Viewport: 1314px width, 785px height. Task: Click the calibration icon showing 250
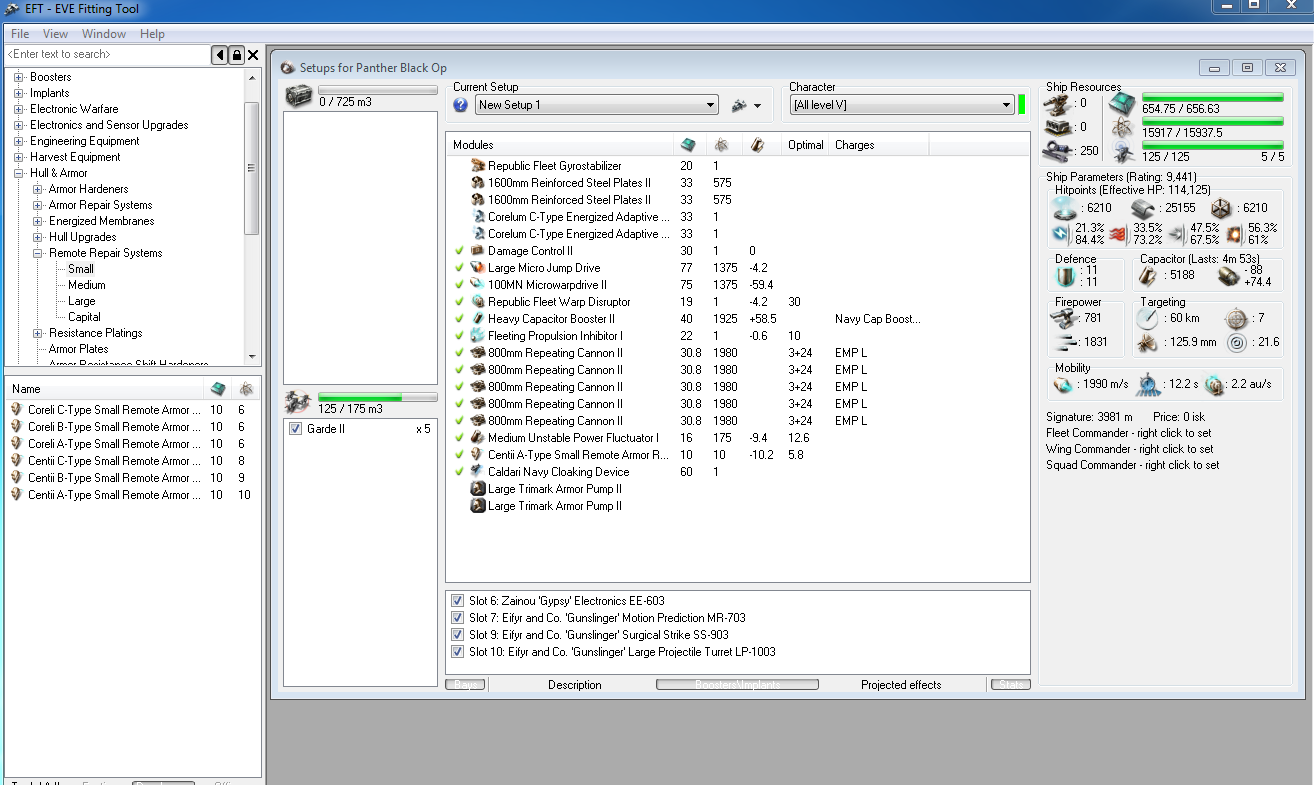1059,151
